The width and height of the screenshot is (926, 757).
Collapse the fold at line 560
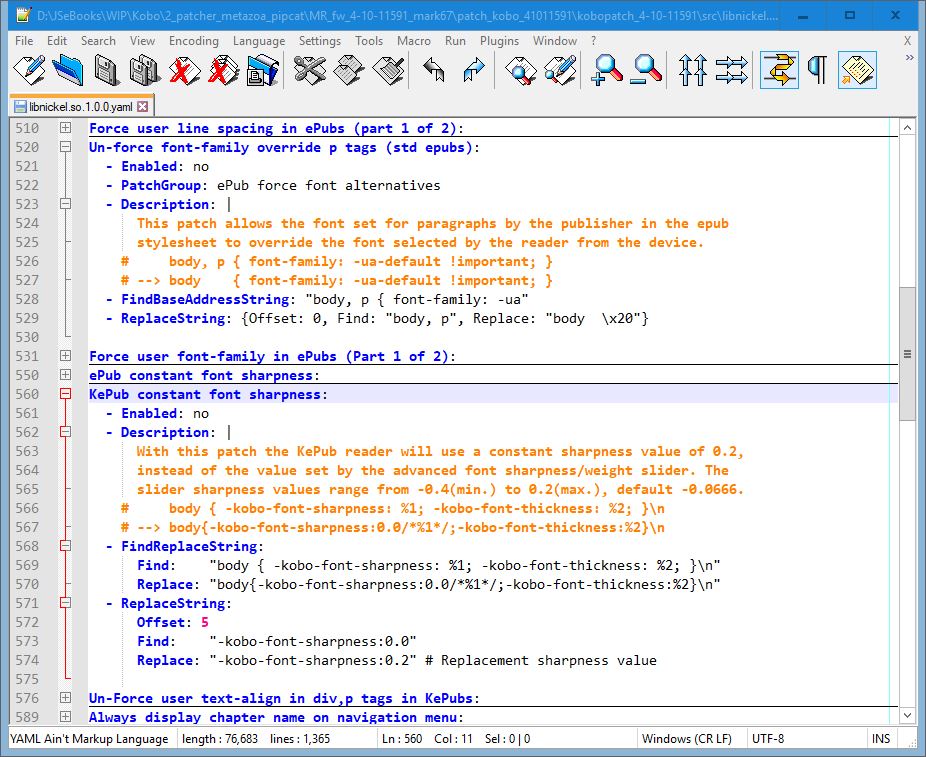click(x=65, y=394)
